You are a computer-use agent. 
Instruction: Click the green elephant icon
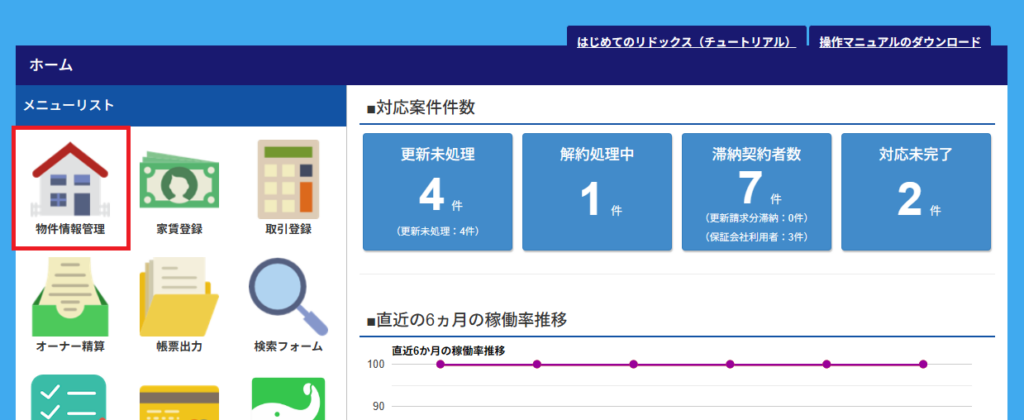[288, 398]
